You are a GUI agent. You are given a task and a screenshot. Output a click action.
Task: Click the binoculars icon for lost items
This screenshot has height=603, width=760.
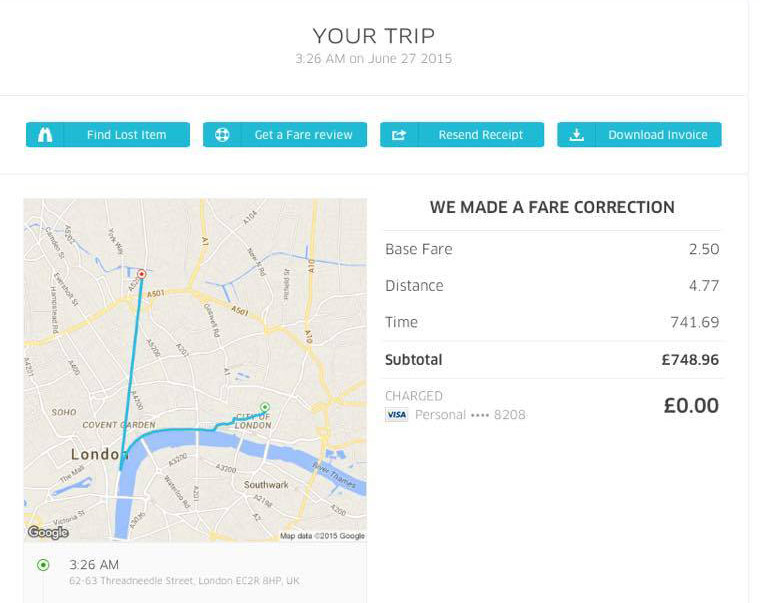pos(45,135)
